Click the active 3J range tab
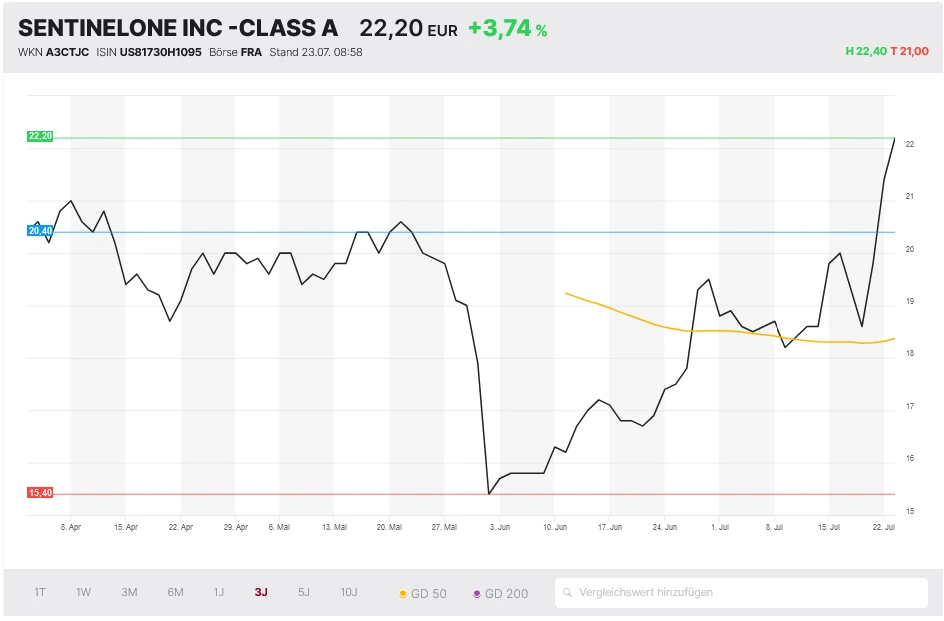The height and width of the screenshot is (621, 944). (x=261, y=592)
